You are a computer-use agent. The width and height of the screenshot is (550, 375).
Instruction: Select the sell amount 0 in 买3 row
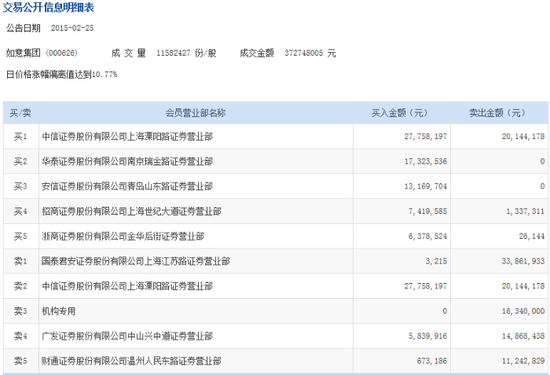click(x=542, y=186)
